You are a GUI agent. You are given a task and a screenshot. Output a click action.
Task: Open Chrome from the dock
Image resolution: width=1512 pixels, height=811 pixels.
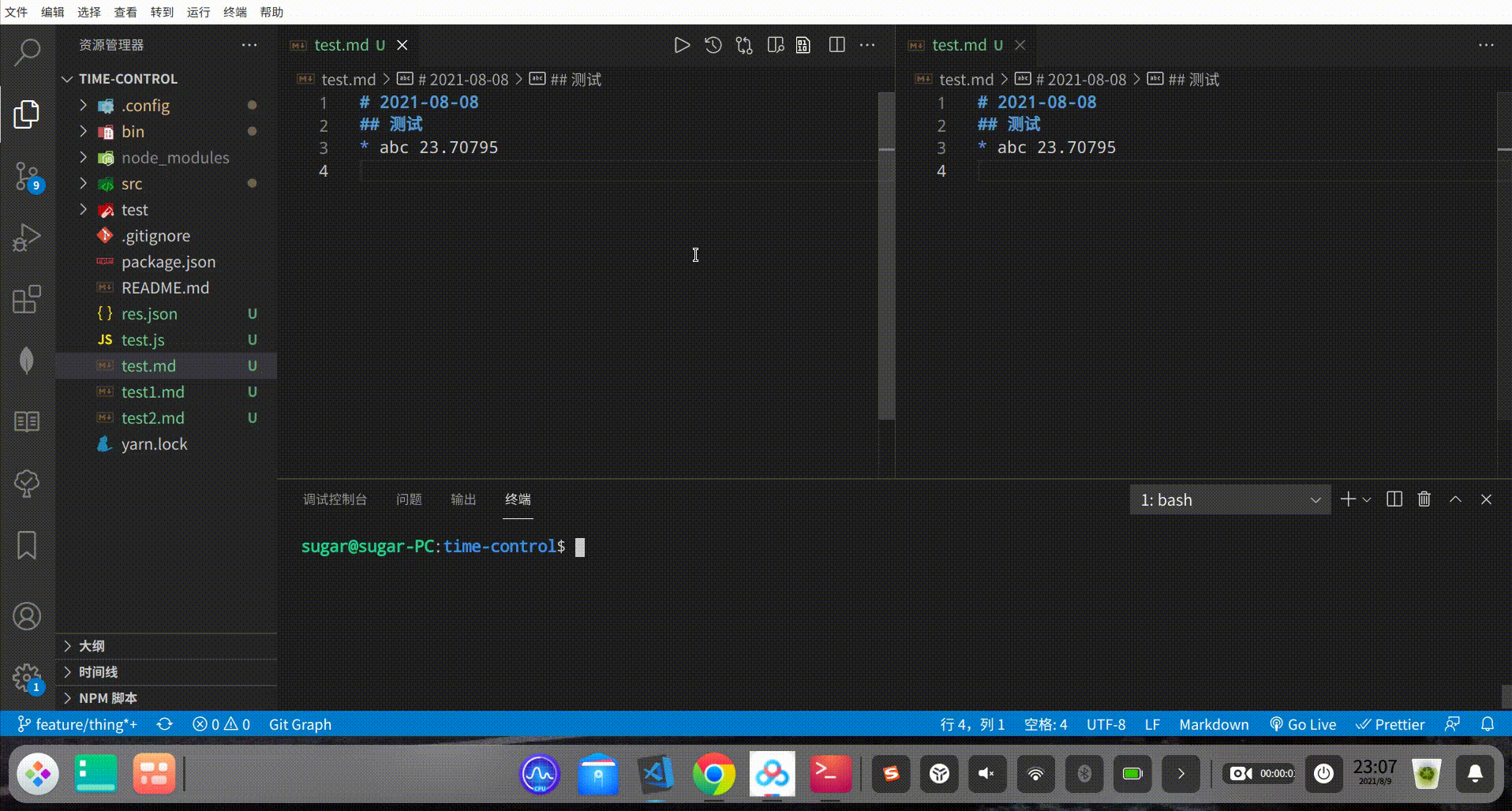point(713,774)
